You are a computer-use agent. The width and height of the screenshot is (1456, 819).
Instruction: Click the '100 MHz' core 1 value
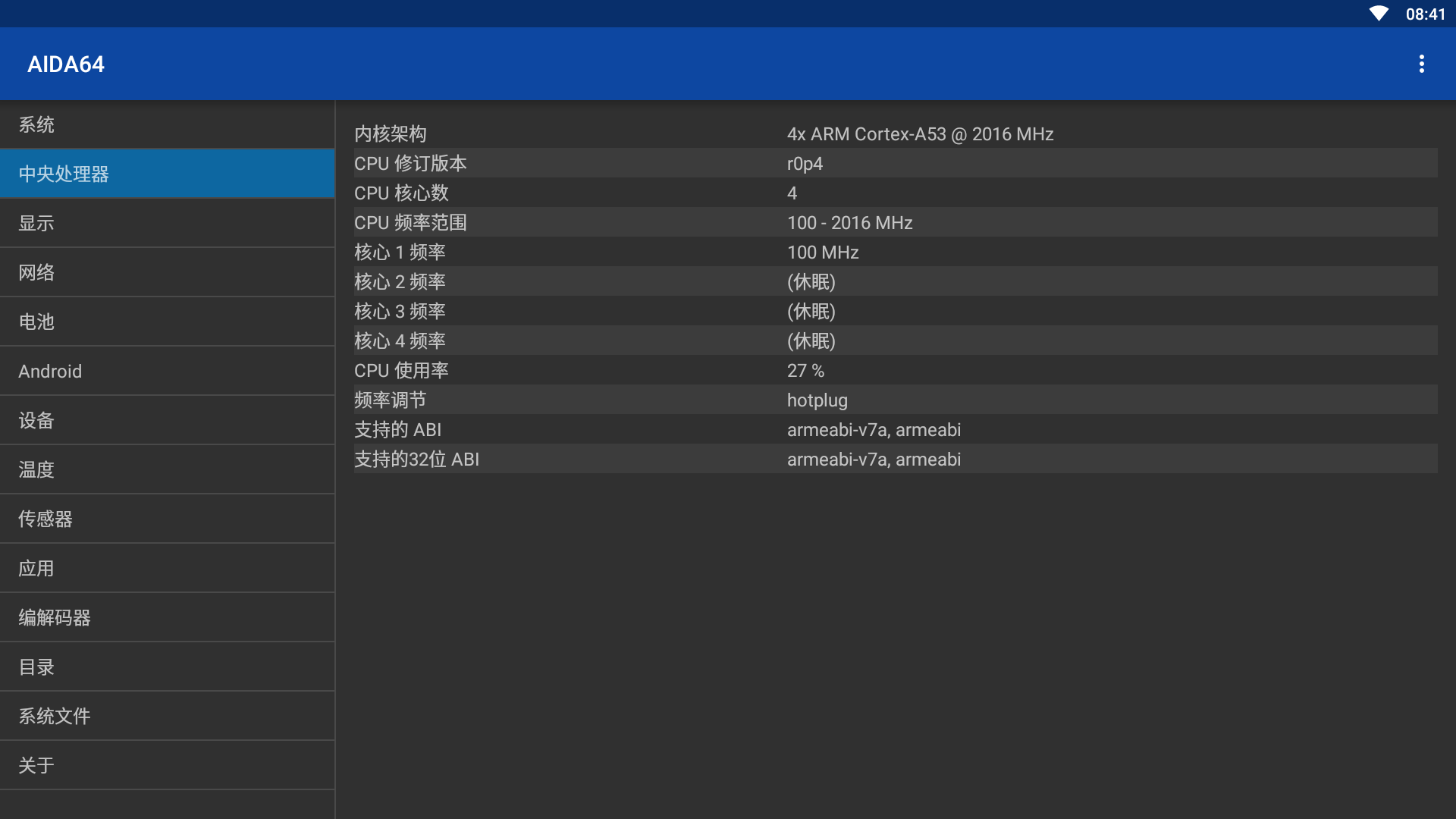click(823, 253)
